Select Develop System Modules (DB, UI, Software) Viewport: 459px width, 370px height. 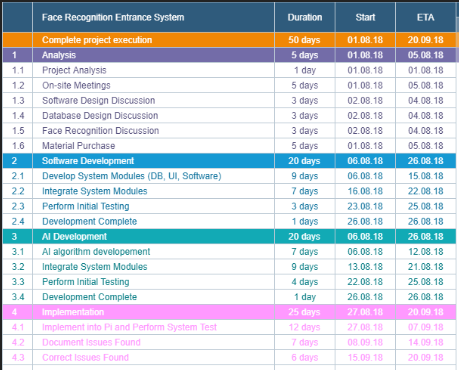(x=132, y=176)
